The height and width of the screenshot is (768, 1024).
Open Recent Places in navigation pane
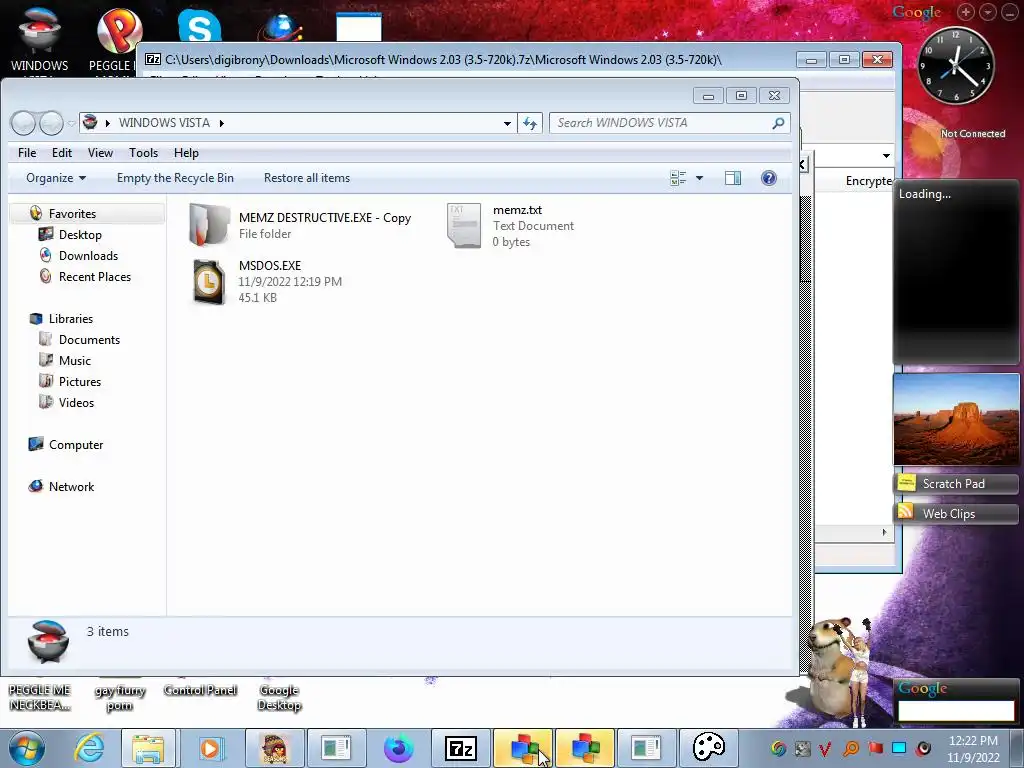(95, 276)
